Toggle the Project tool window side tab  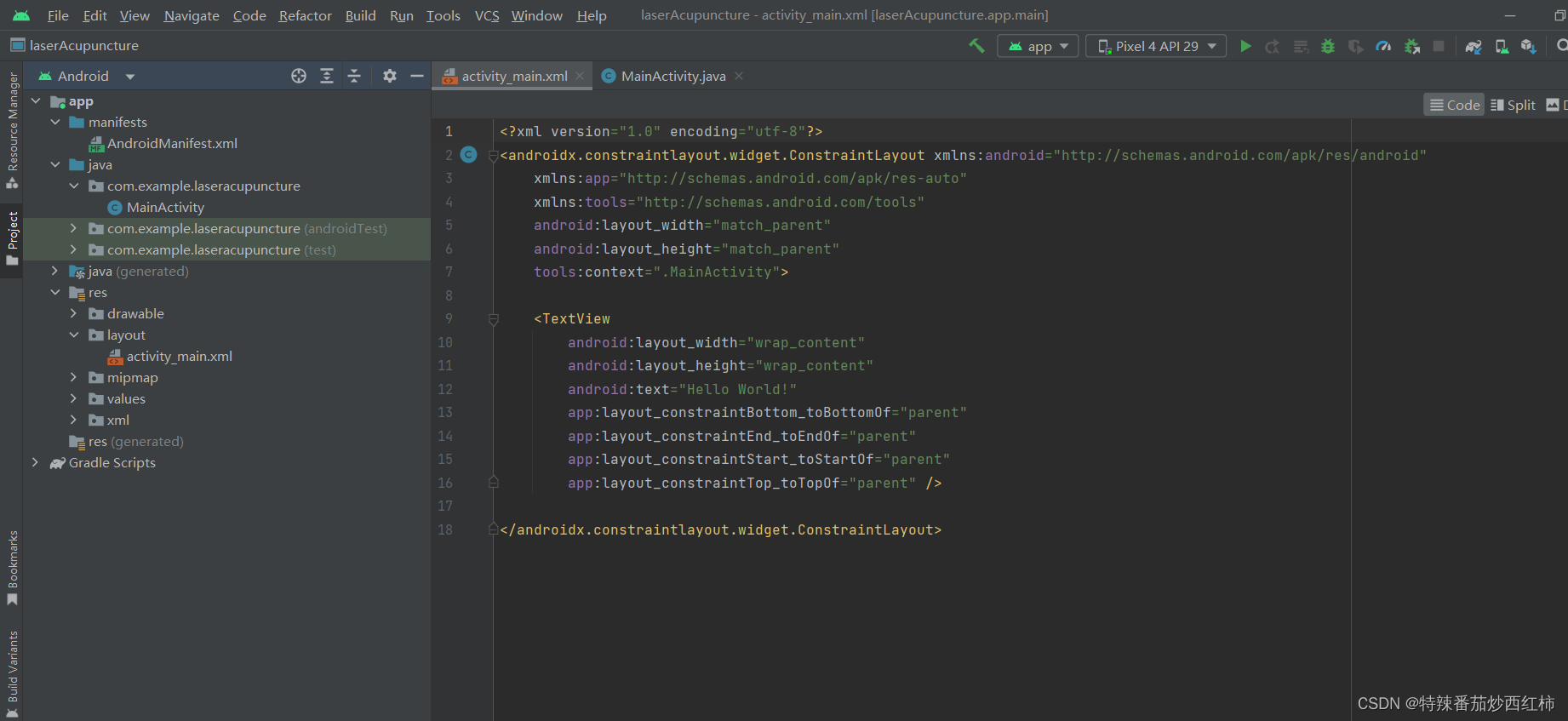[x=13, y=238]
